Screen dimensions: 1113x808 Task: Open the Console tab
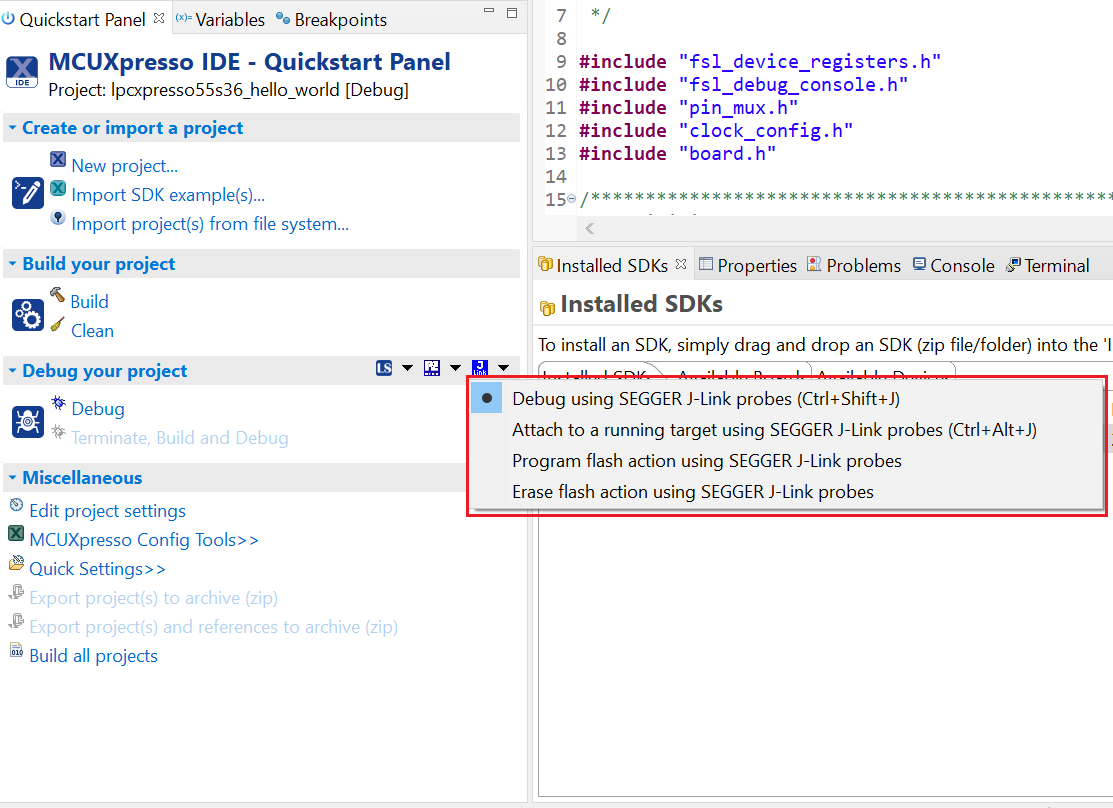[961, 265]
